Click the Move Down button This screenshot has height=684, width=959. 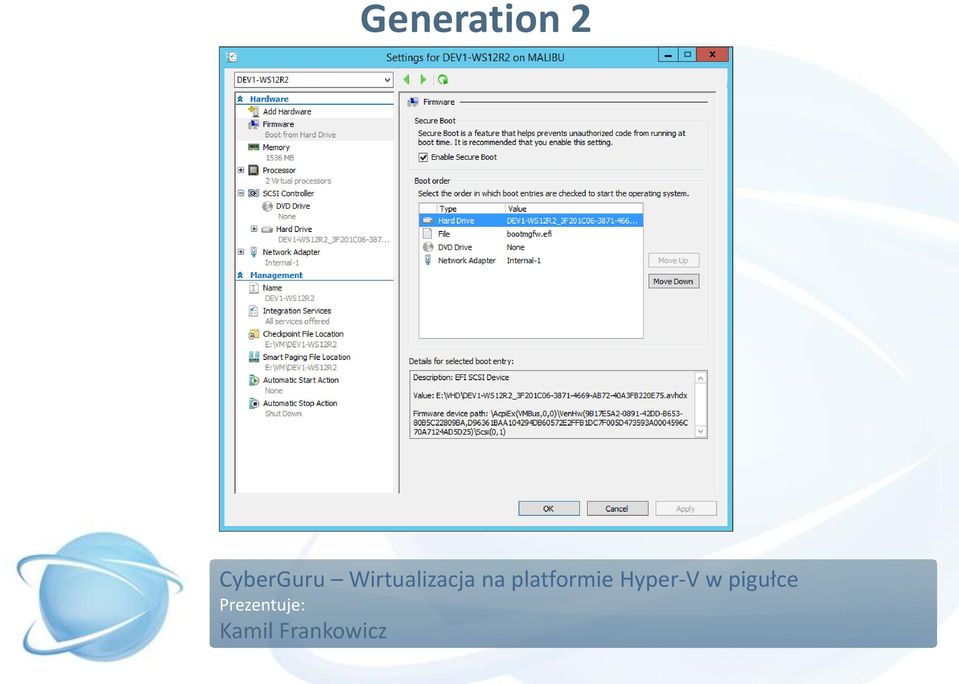673,281
